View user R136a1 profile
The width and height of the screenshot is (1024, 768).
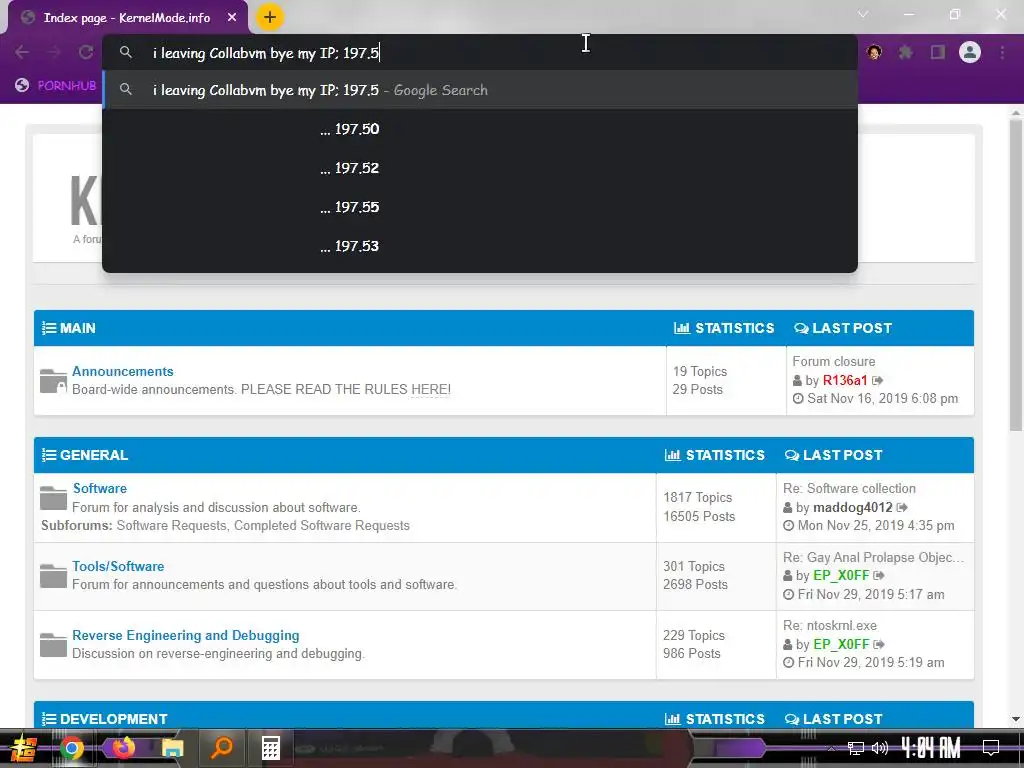tap(845, 380)
